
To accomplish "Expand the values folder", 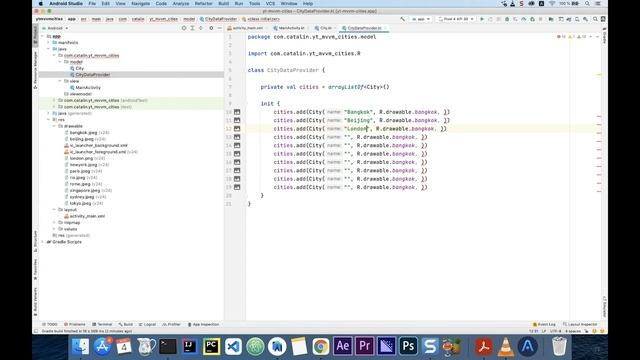I will [x=54, y=229].
